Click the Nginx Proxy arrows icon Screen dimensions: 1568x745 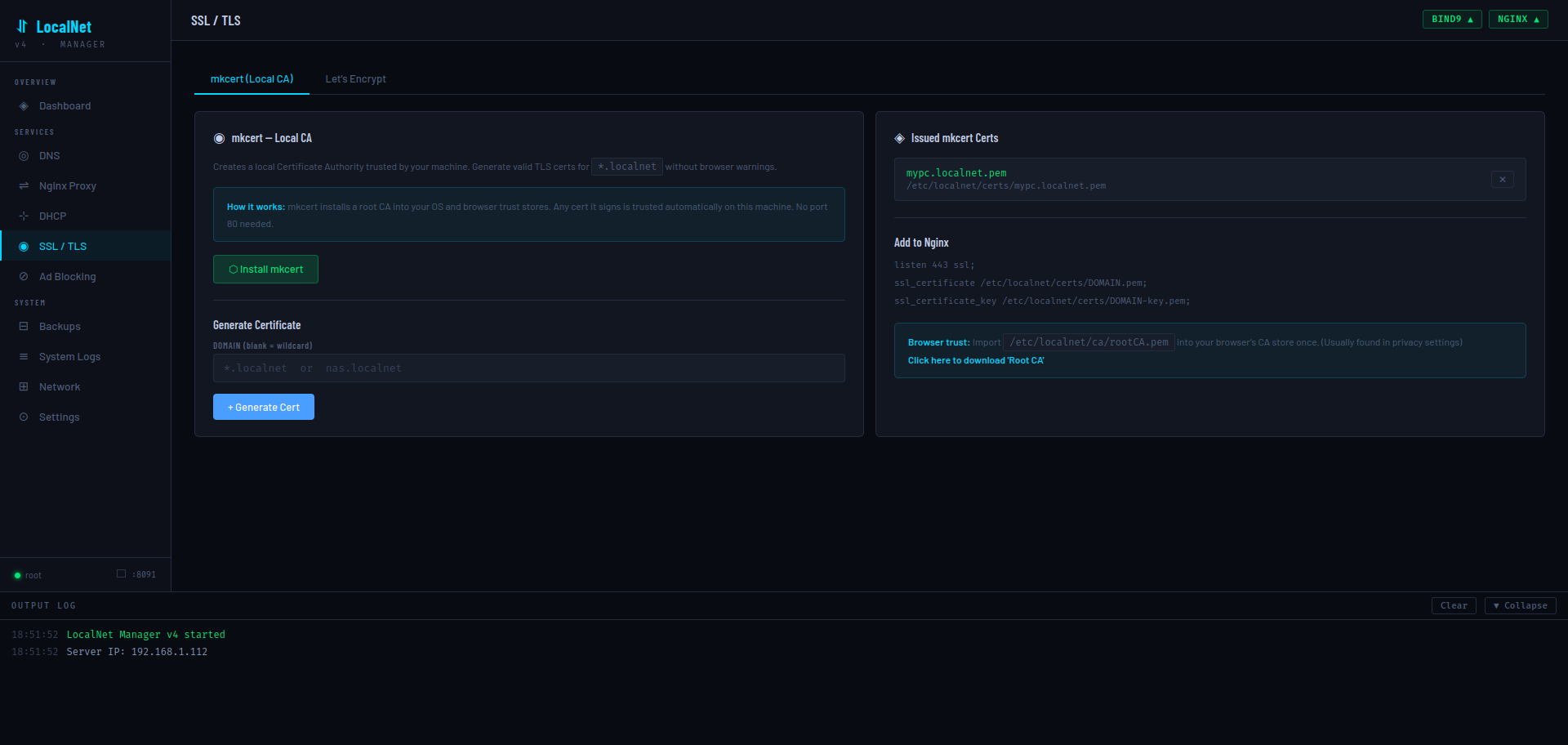point(24,186)
